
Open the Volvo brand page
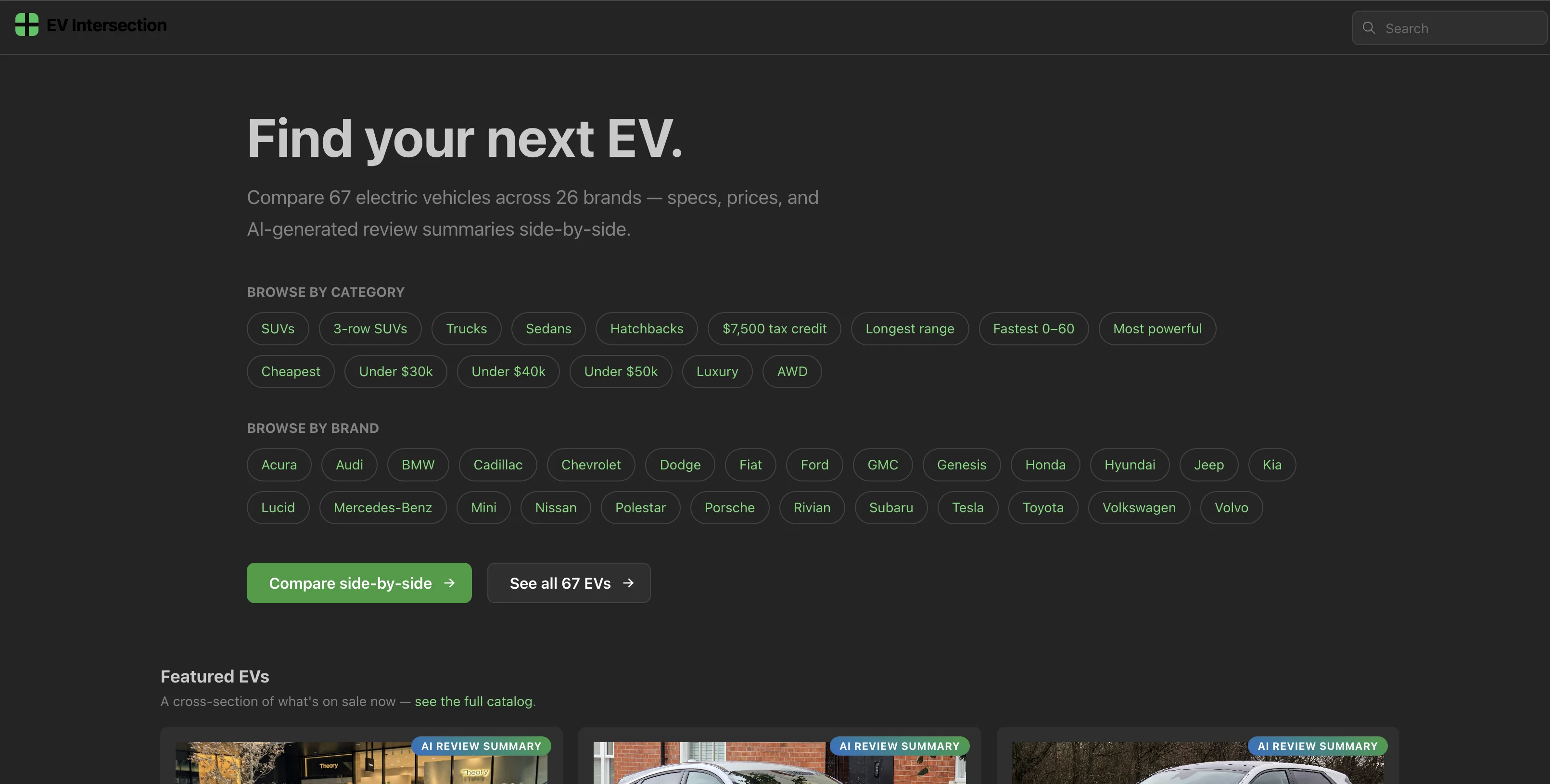tap(1231, 507)
